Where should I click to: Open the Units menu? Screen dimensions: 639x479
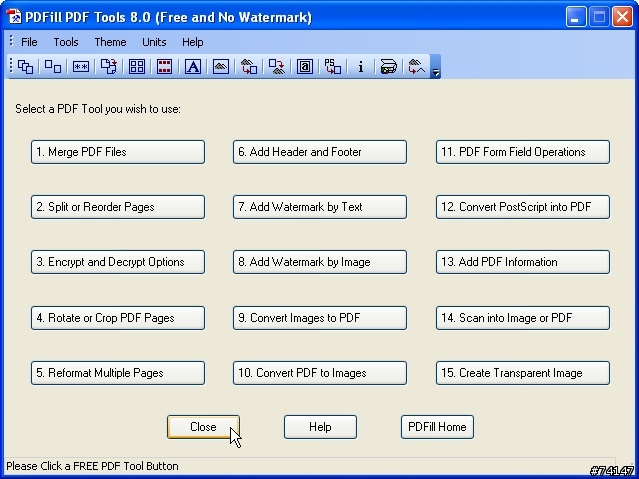(x=154, y=42)
